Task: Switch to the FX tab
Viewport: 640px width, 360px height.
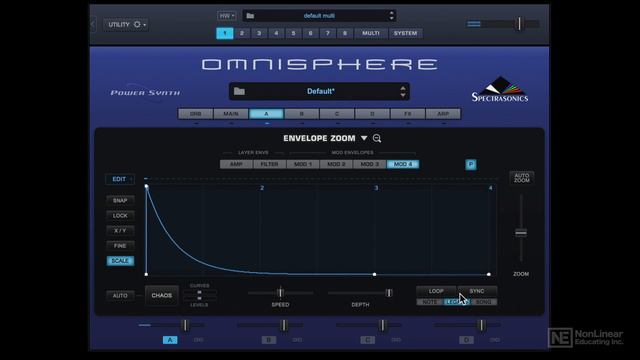Action: (x=408, y=114)
